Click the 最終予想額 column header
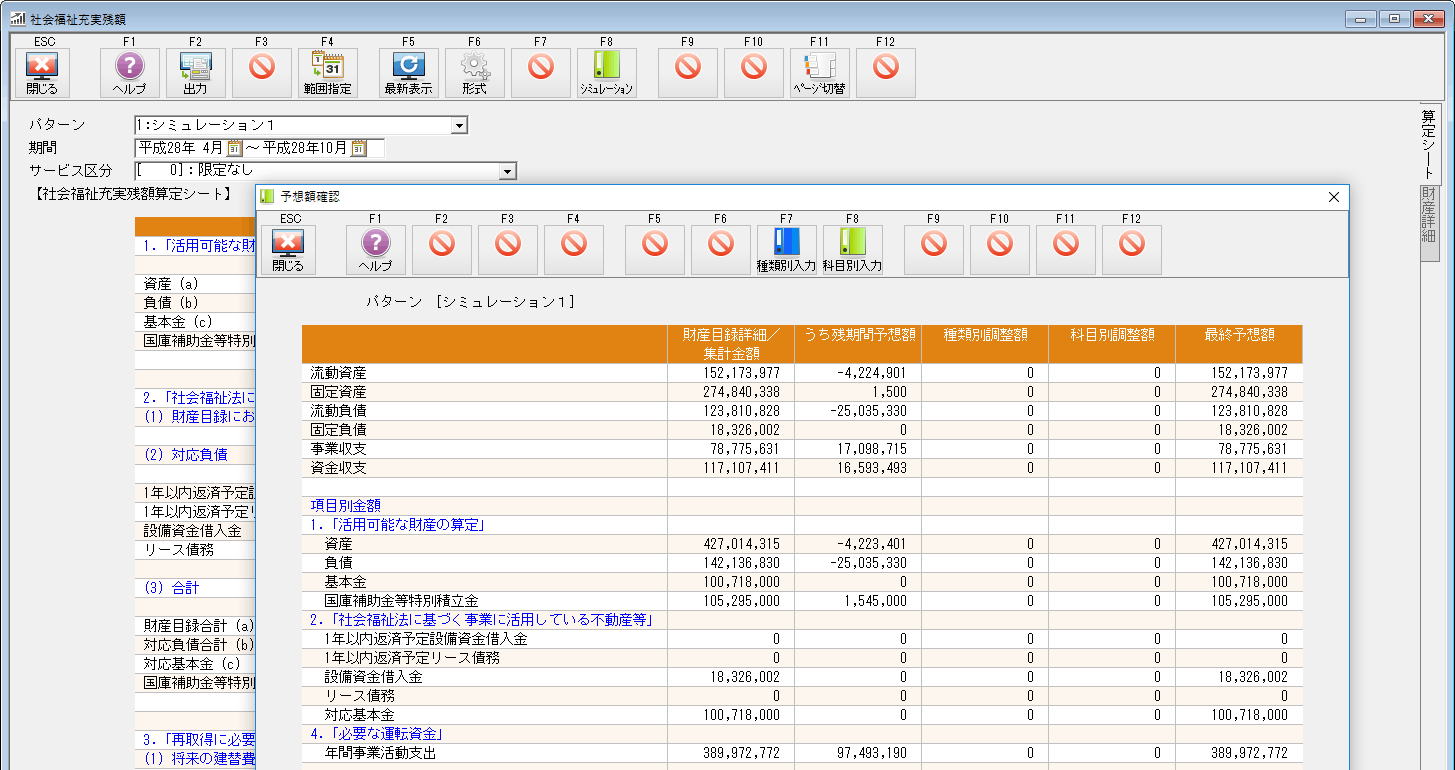Image resolution: width=1455 pixels, height=770 pixels. [1238, 344]
